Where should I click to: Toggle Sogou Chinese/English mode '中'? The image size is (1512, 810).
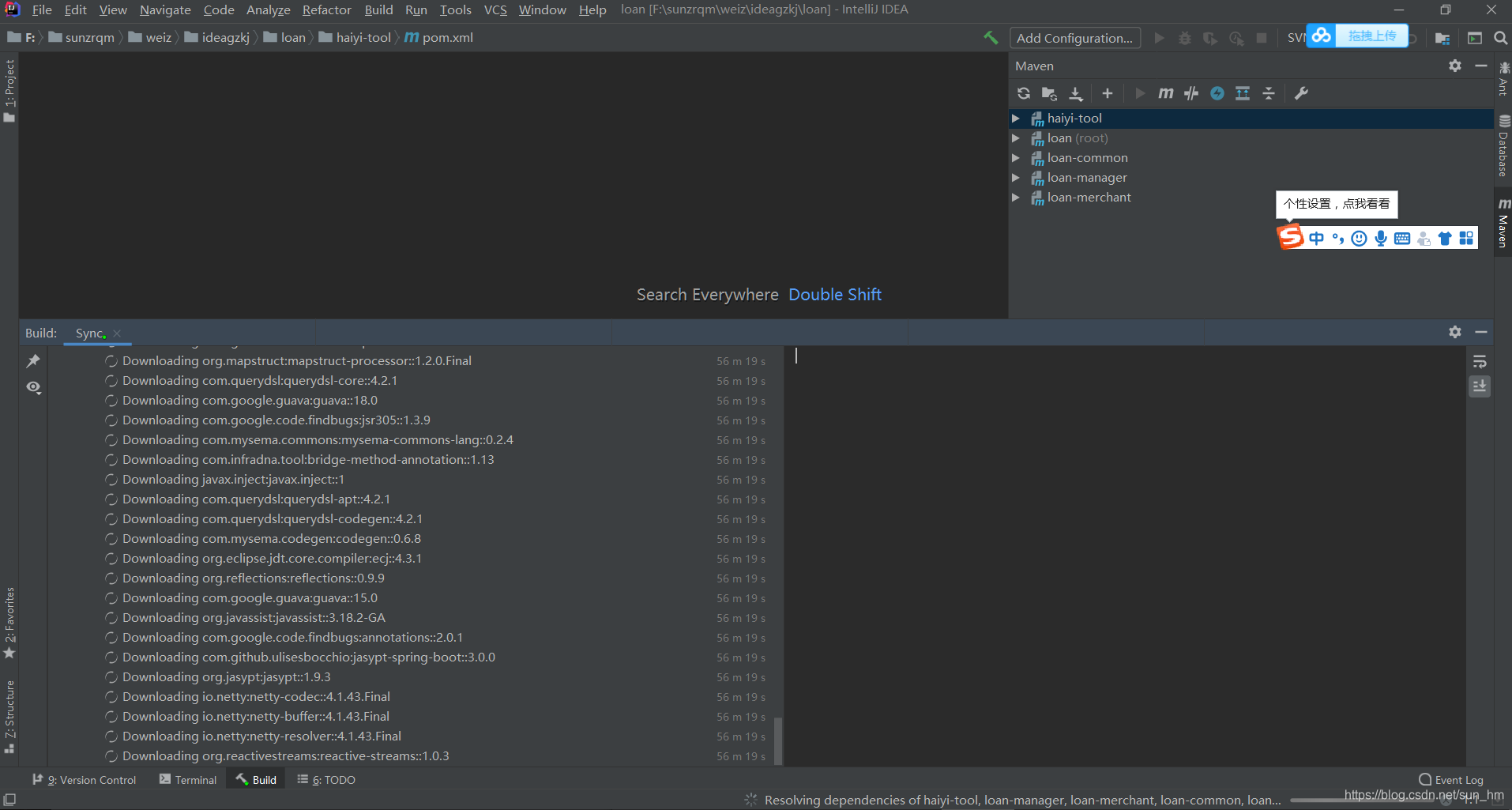(x=1316, y=239)
